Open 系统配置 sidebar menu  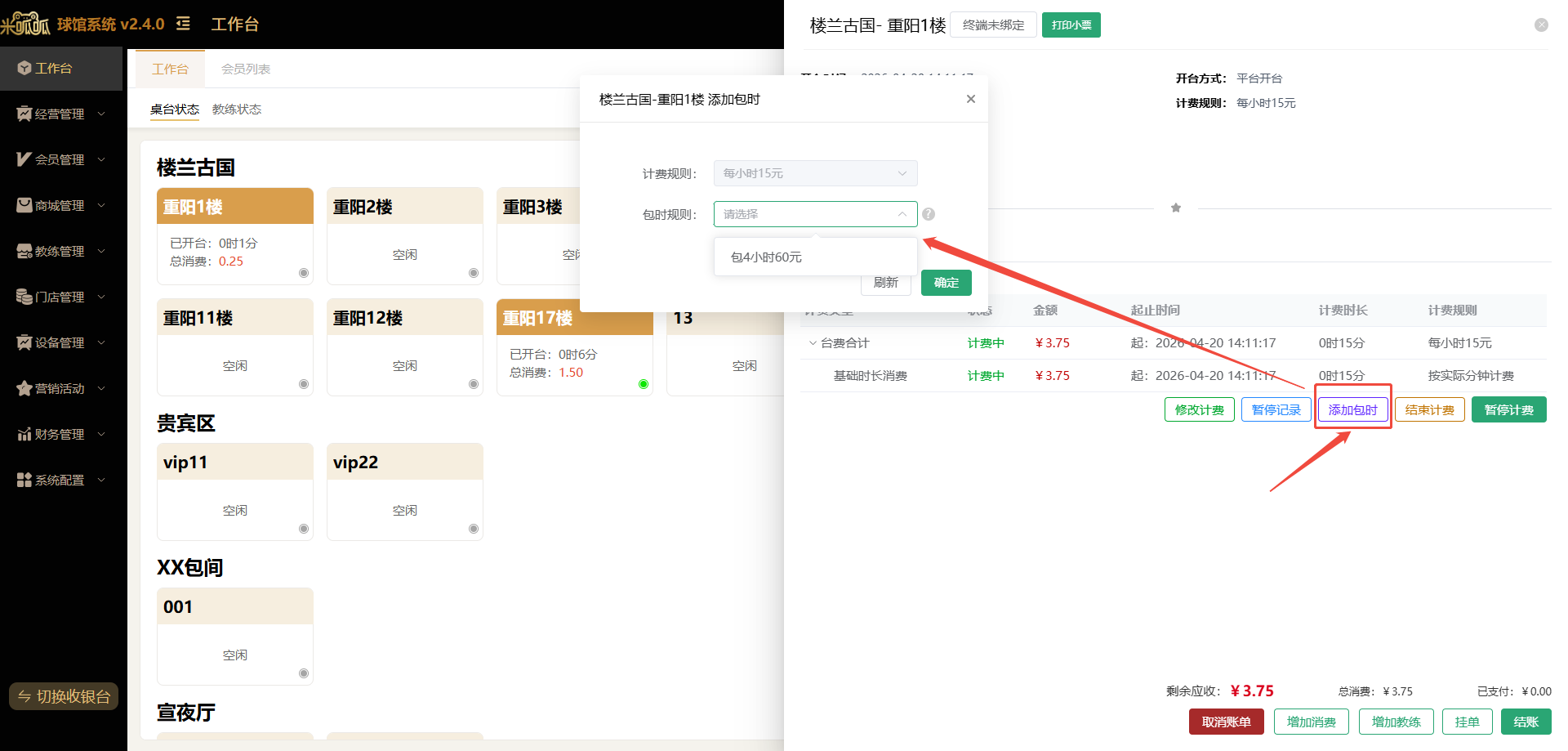click(x=61, y=480)
